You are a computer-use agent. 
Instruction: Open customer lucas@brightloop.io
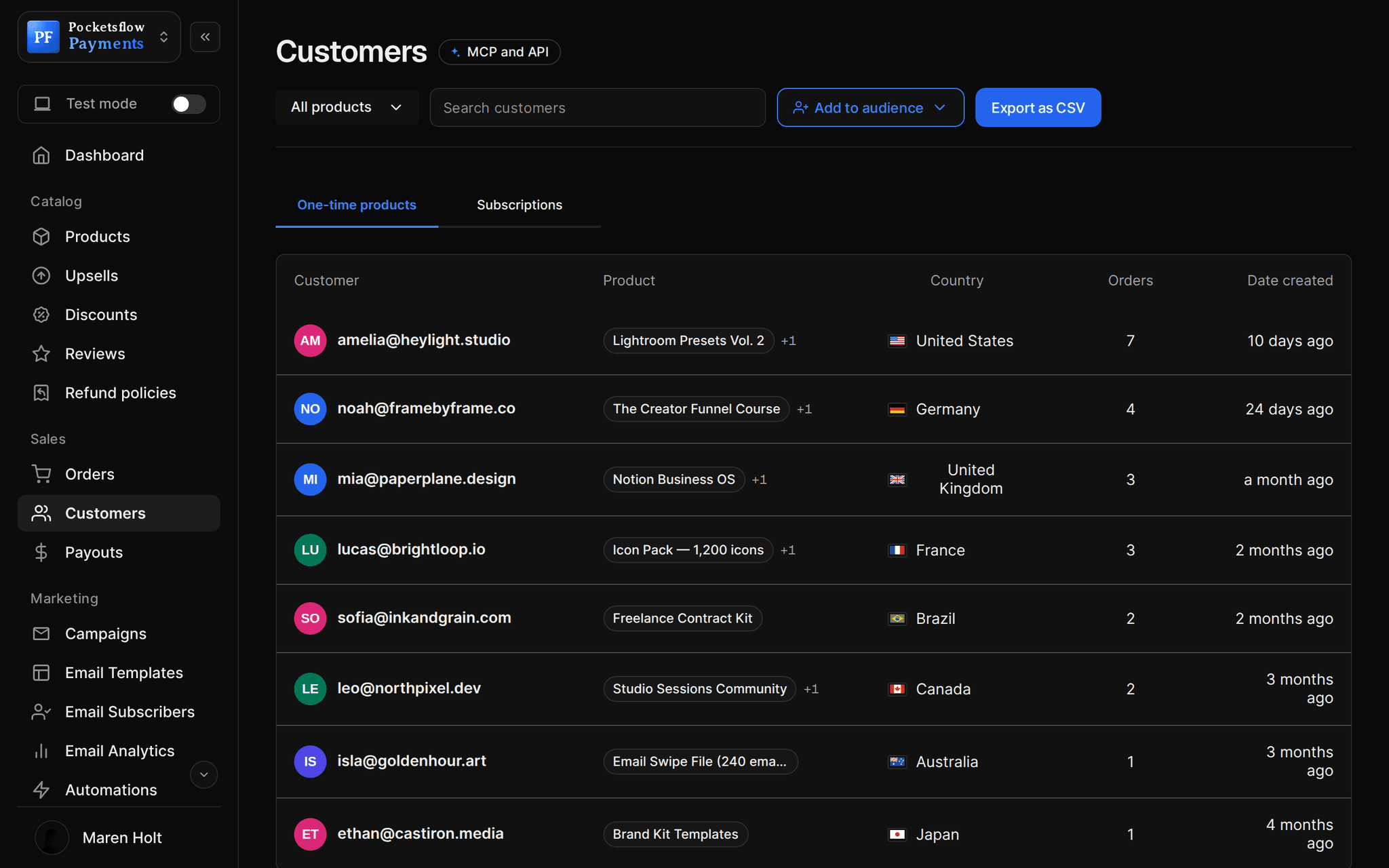pyautogui.click(x=411, y=549)
